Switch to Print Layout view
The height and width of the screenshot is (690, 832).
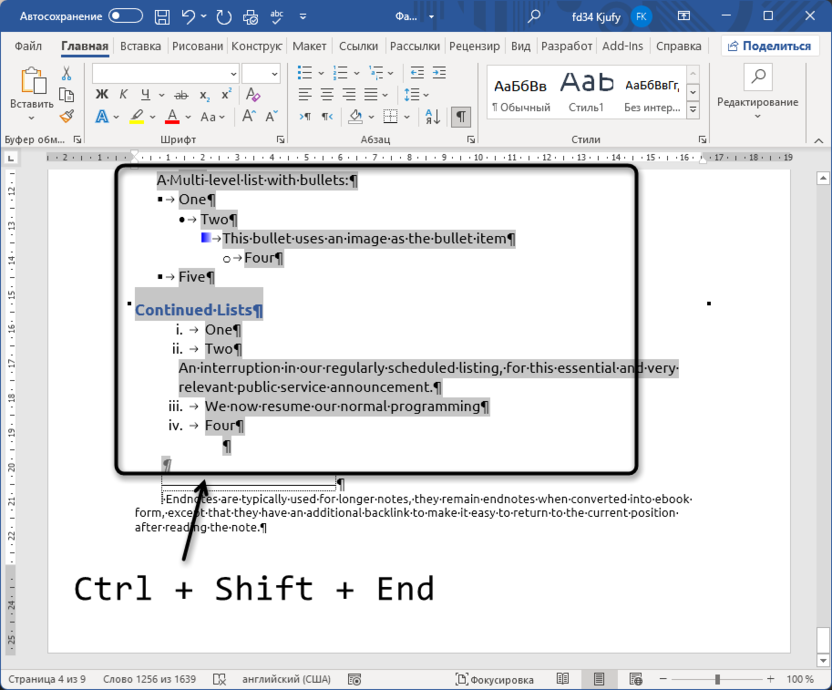click(599, 679)
